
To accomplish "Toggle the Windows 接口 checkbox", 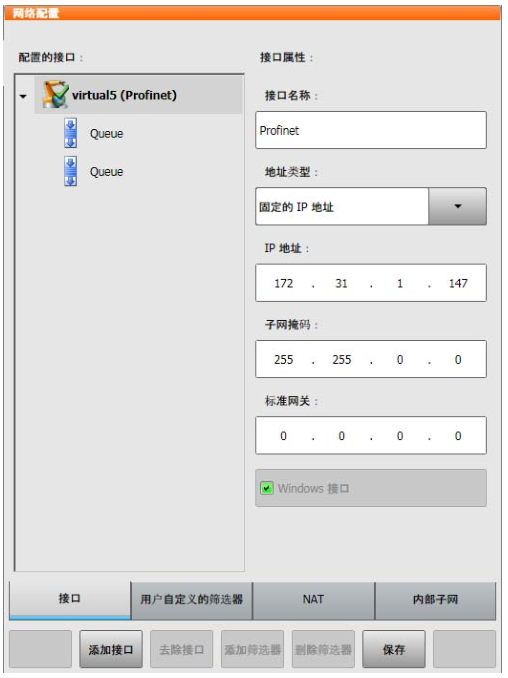I will click(267, 488).
